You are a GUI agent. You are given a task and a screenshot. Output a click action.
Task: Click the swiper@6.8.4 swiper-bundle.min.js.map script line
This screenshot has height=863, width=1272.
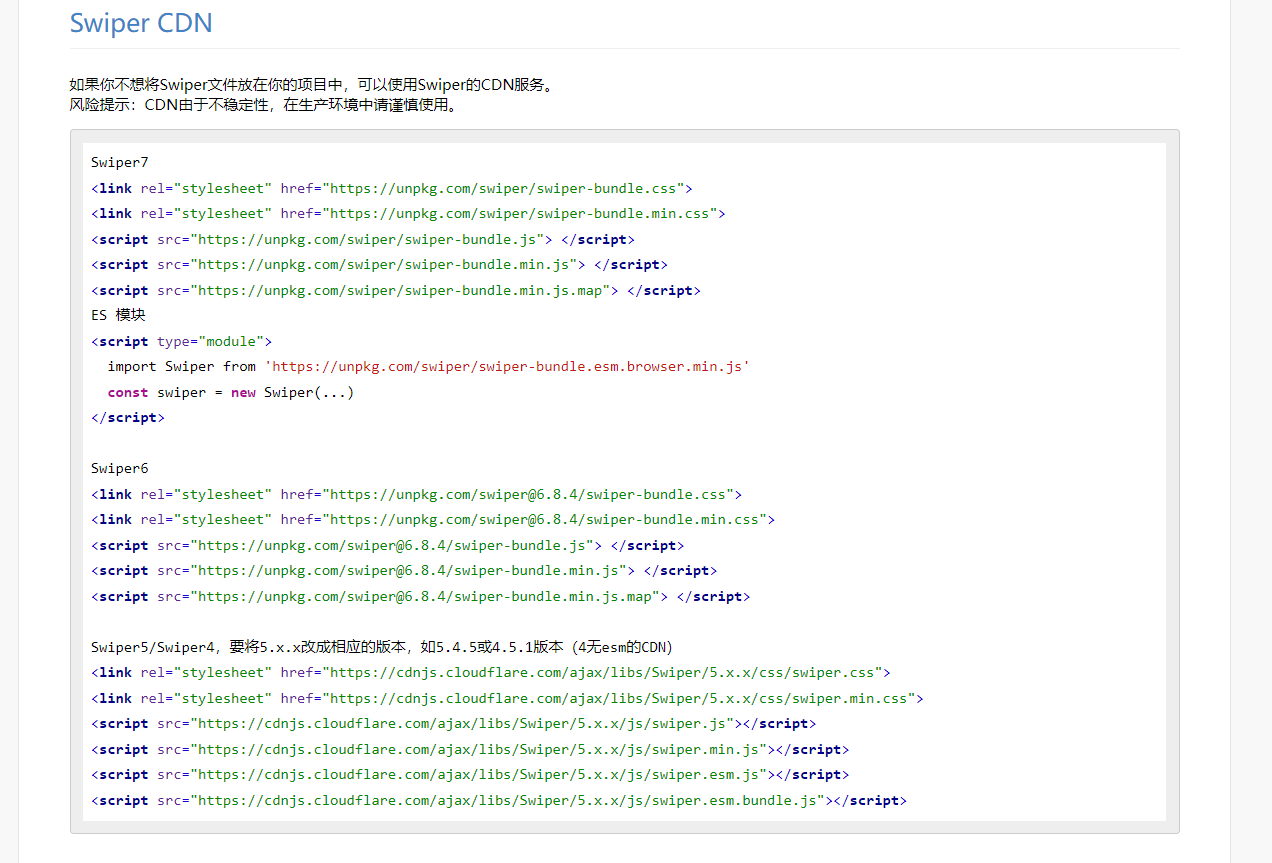click(x=421, y=596)
